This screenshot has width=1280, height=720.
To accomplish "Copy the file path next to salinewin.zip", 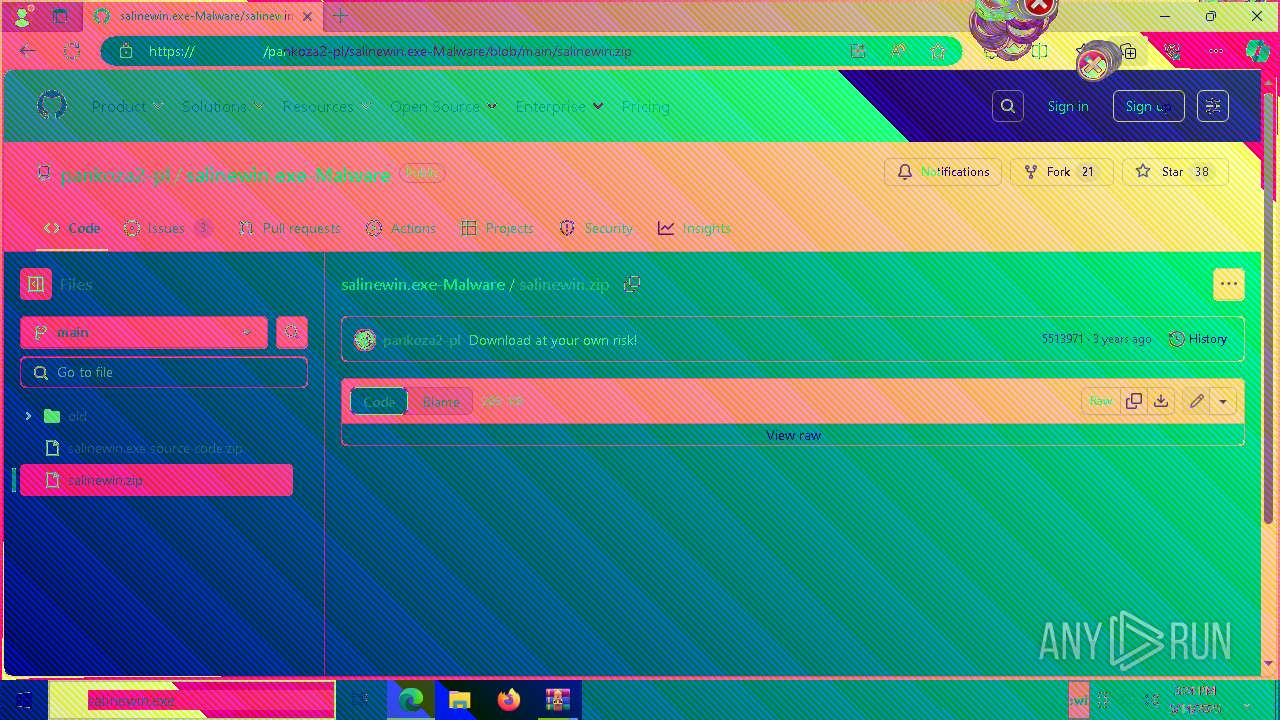I will [x=632, y=284].
